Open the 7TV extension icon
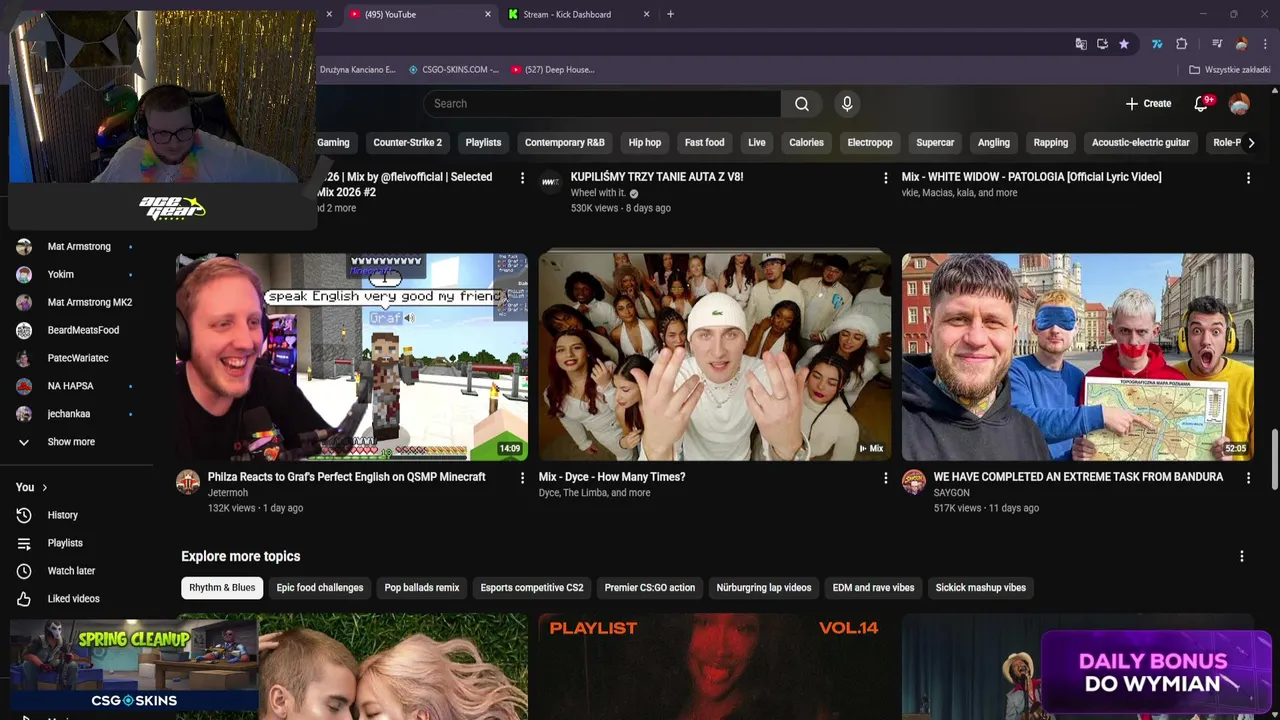The width and height of the screenshot is (1280, 720). point(1157,44)
